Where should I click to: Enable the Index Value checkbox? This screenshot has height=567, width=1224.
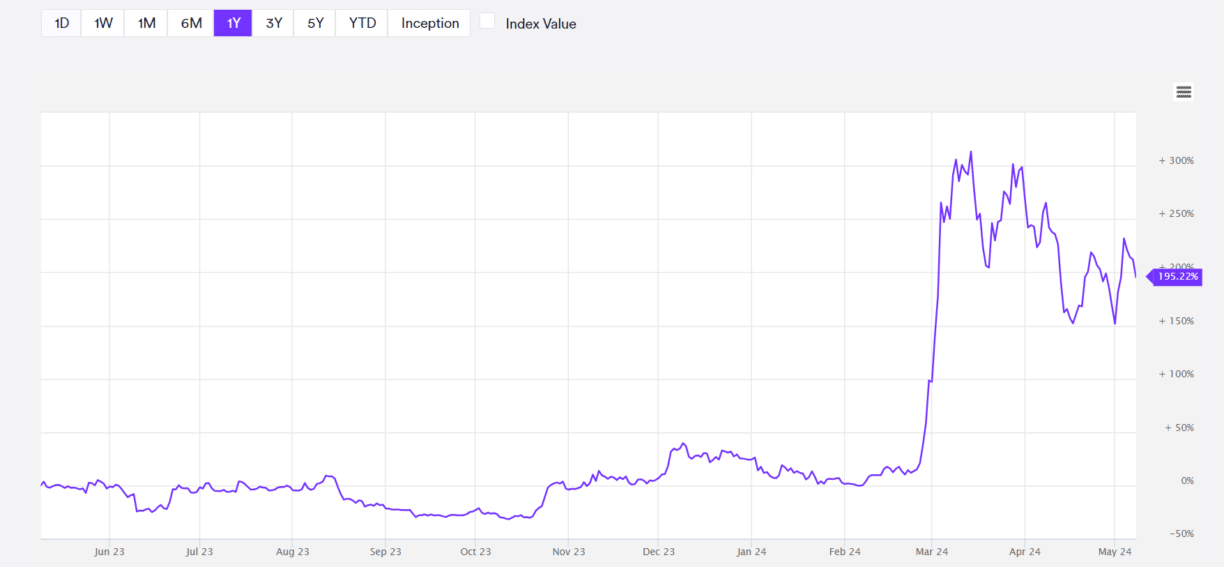point(487,22)
